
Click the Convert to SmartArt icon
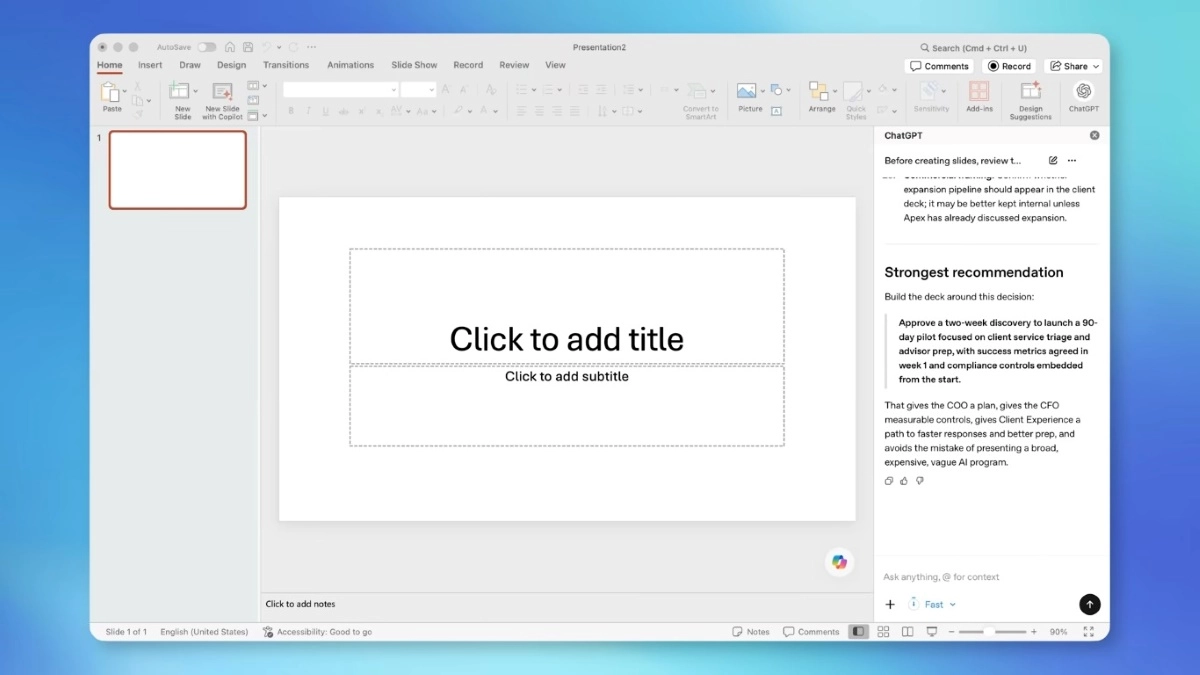698,91
